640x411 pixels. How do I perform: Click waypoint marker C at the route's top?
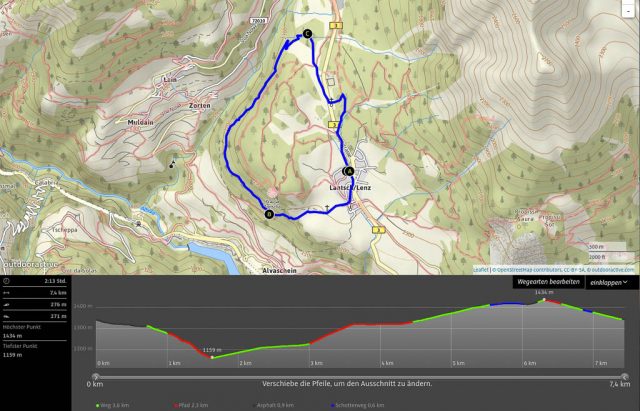[x=307, y=34]
